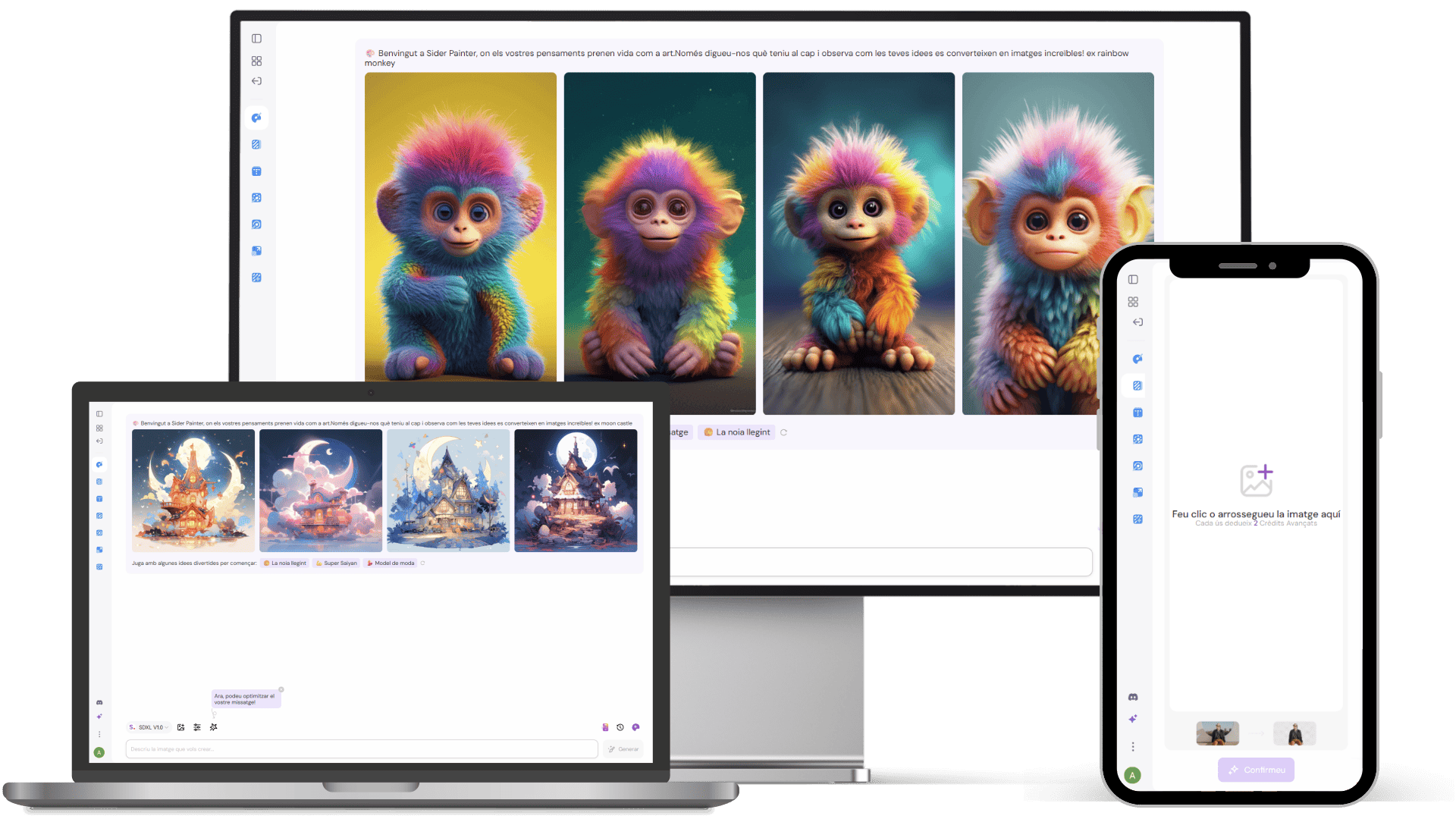1456x819 pixels.
Task: Open apps grid icon on the phone
Action: point(1133,302)
